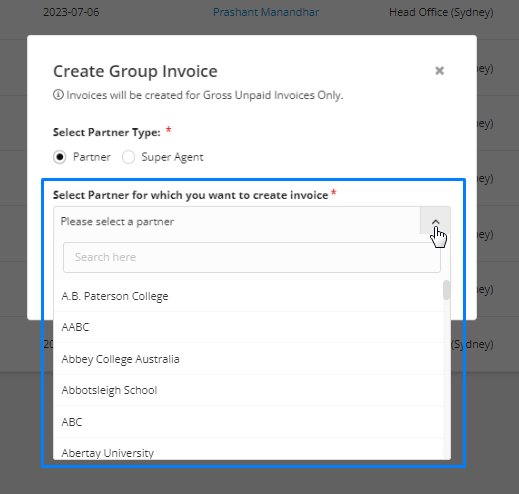Select the Partner radio button

point(60,157)
